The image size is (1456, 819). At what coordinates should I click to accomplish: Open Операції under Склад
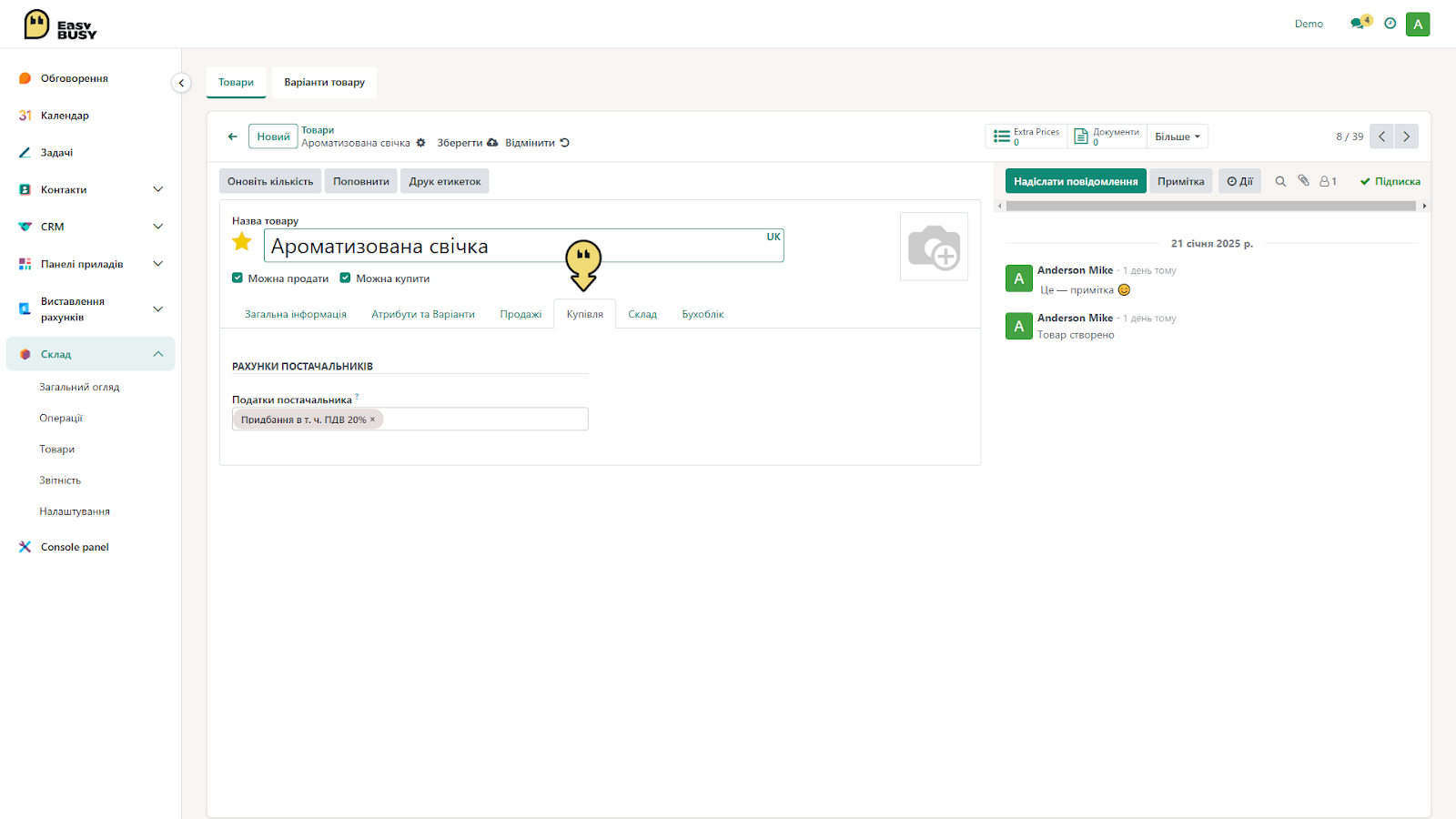pos(61,418)
